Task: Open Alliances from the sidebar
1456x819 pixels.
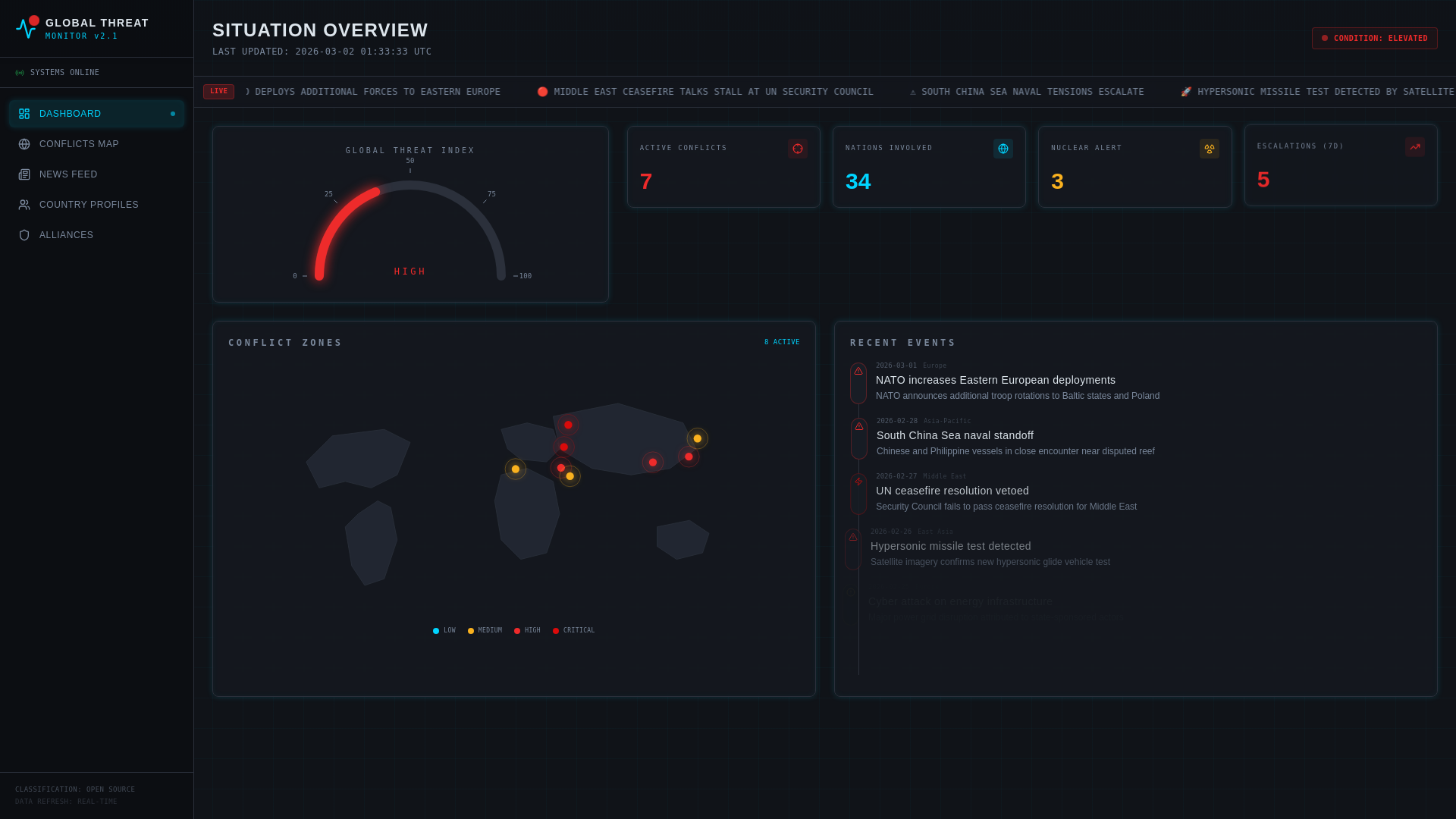Action: pyautogui.click(x=97, y=235)
